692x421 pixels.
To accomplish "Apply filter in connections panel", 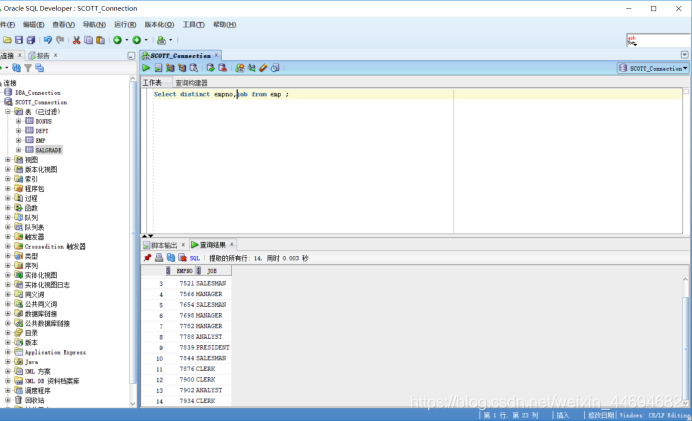I will [x=28, y=68].
